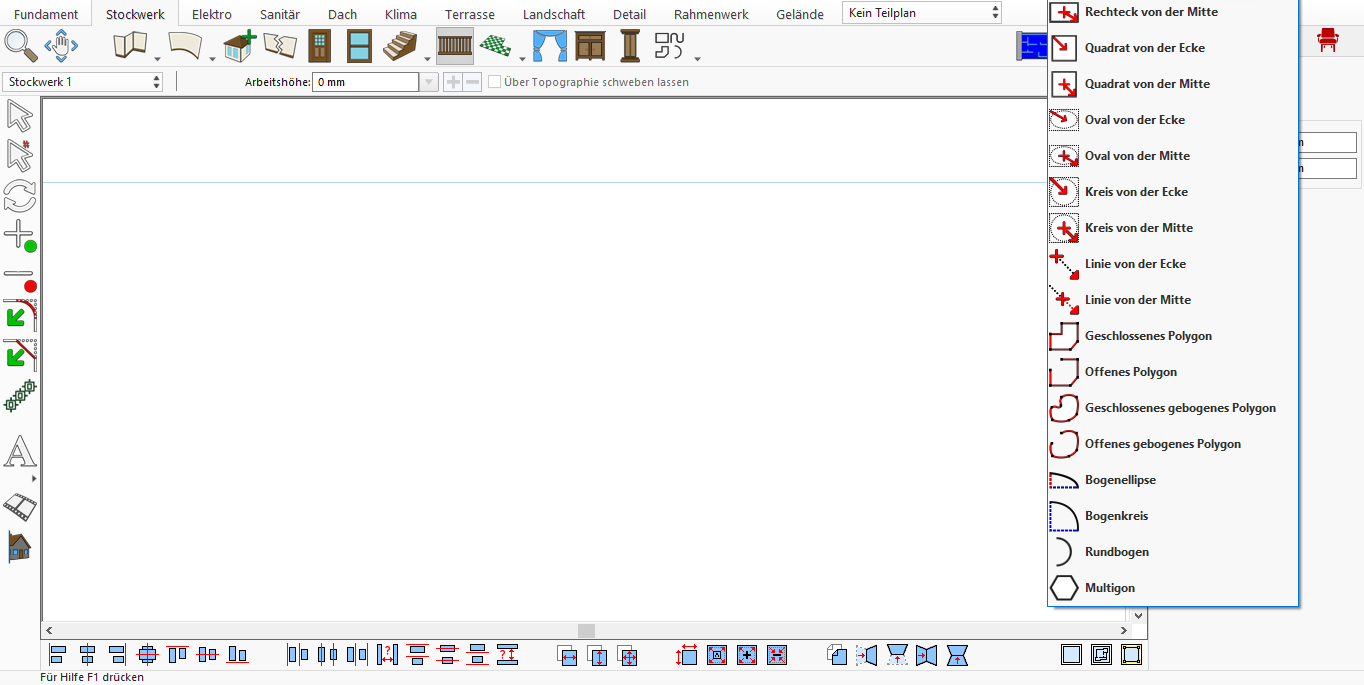Switch to the Elektro tab
The height and width of the screenshot is (685, 1364).
[212, 14]
